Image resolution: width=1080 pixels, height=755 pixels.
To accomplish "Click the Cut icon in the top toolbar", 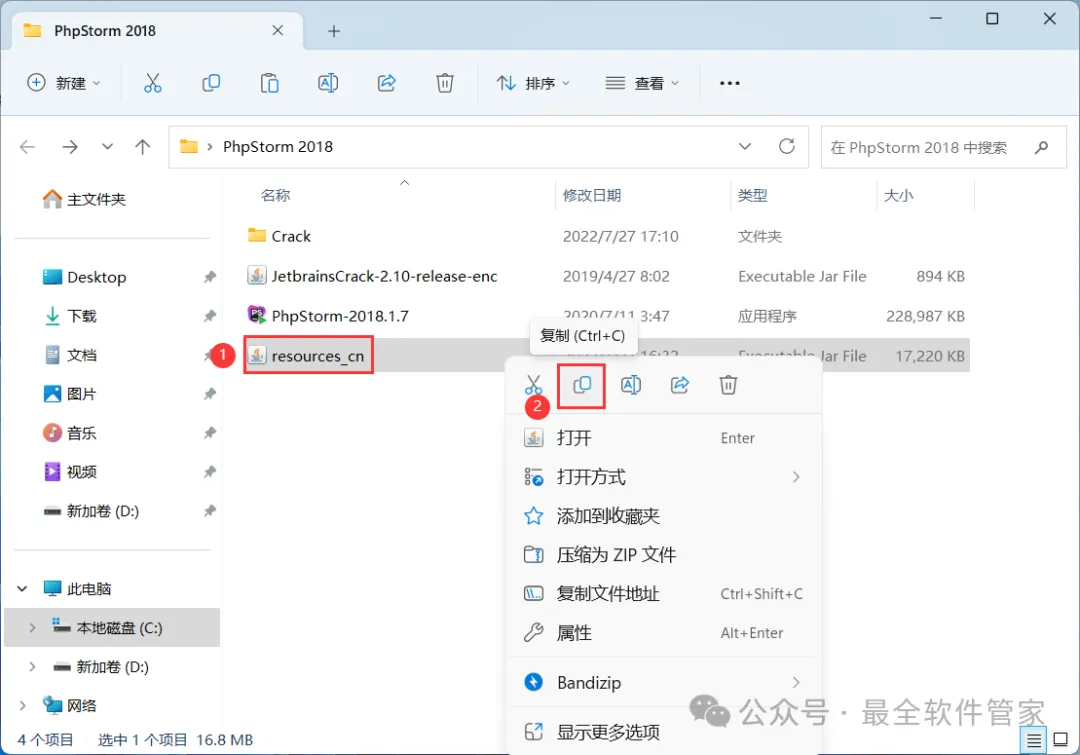I will pyautogui.click(x=152, y=83).
